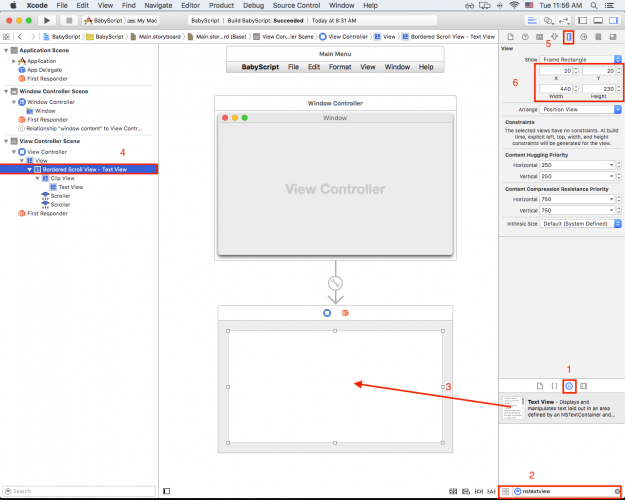Click the X position input field
This screenshot has width=625, height=500.
(556, 71)
